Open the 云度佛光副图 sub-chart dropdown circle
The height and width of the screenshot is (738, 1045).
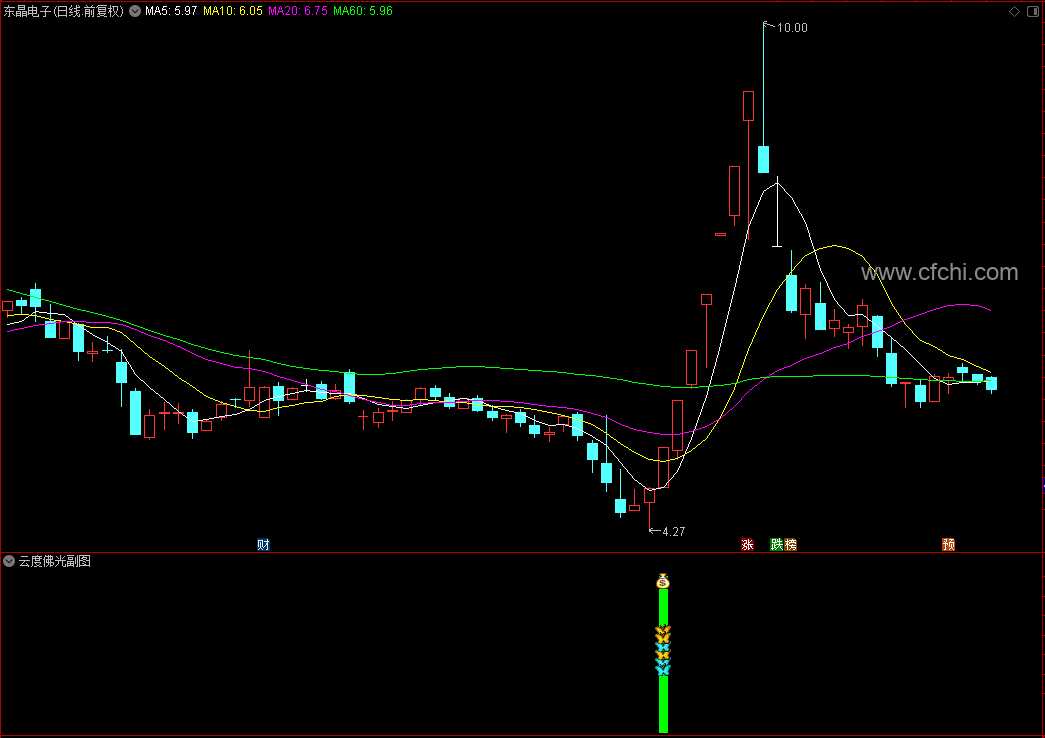point(9,561)
